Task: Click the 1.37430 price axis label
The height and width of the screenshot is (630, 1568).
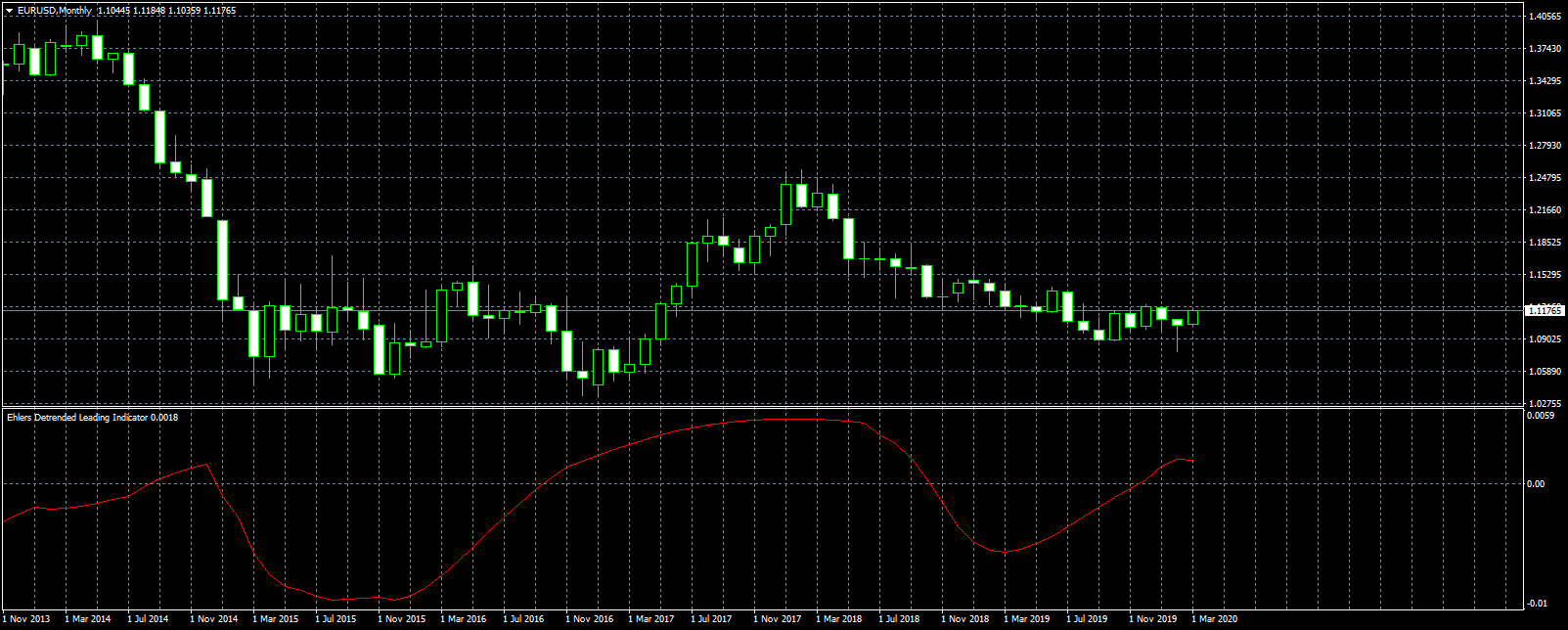Action: point(1545,49)
